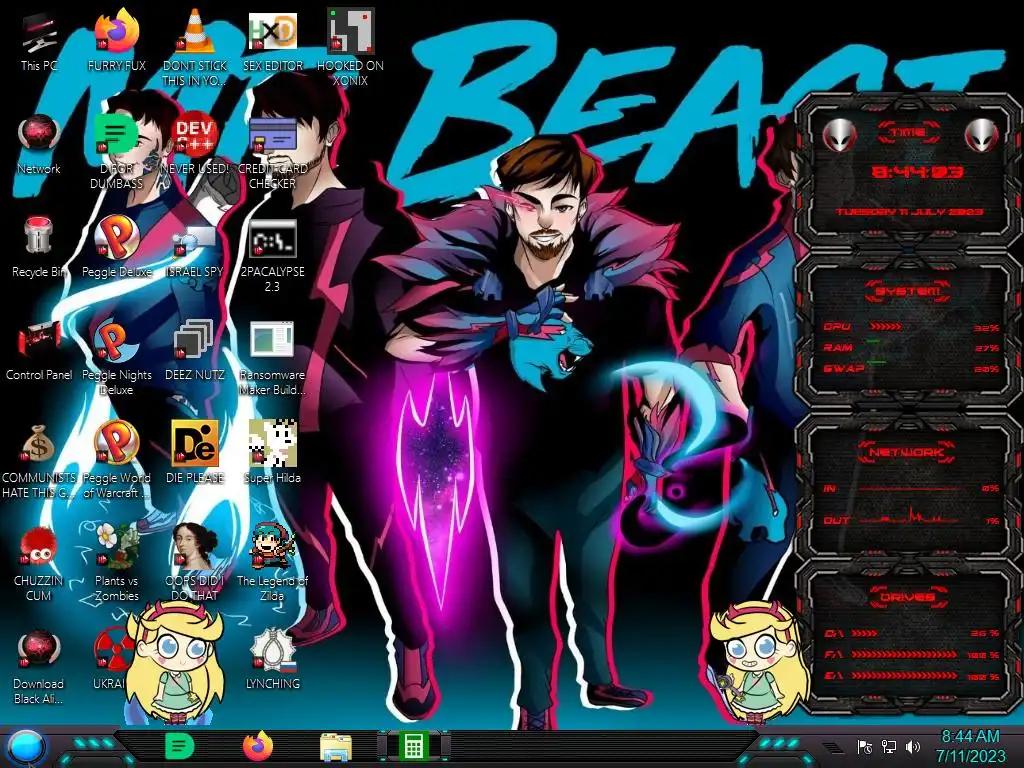Viewport: 1024px width, 768px height.
Task: Click the left Star Butterfly desktop mascot
Action: pos(176,662)
